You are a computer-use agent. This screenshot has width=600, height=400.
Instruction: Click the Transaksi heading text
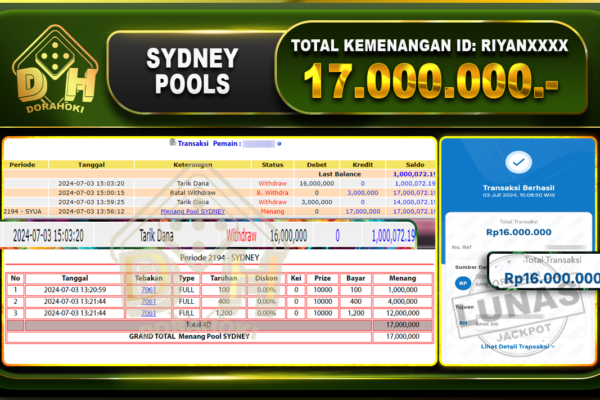(x=193, y=144)
